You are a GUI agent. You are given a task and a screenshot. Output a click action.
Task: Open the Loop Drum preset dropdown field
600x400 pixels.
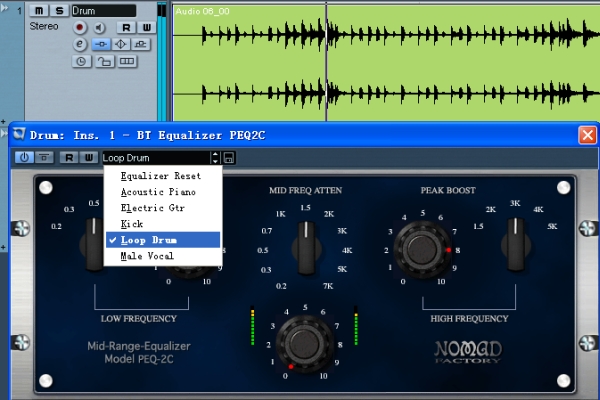pyautogui.click(x=156, y=158)
